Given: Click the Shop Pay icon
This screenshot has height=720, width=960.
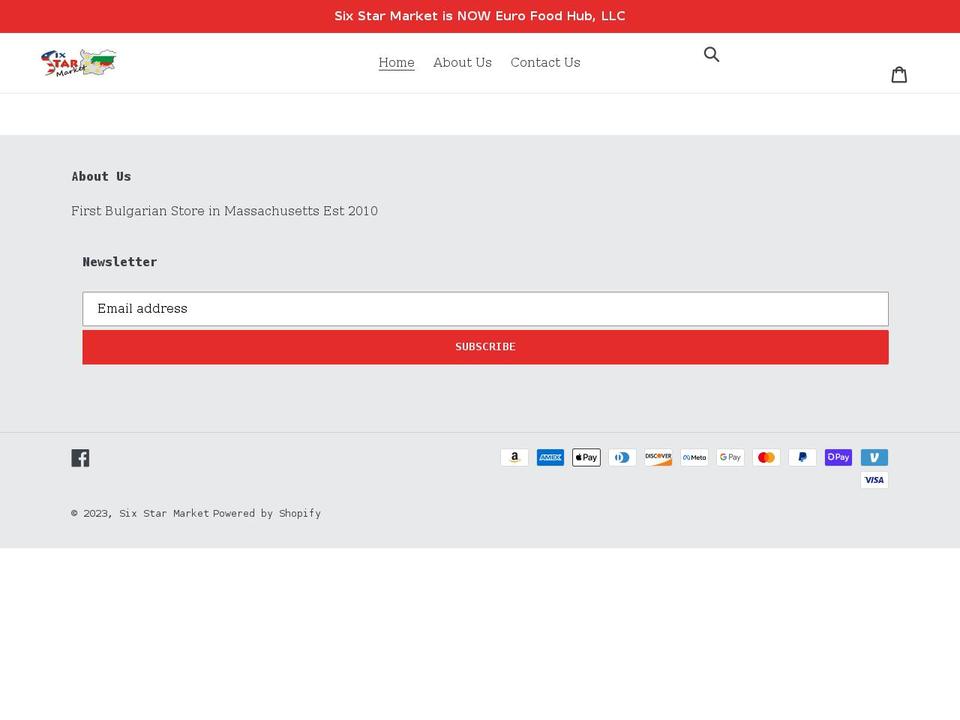Looking at the screenshot, I should (x=838, y=457).
